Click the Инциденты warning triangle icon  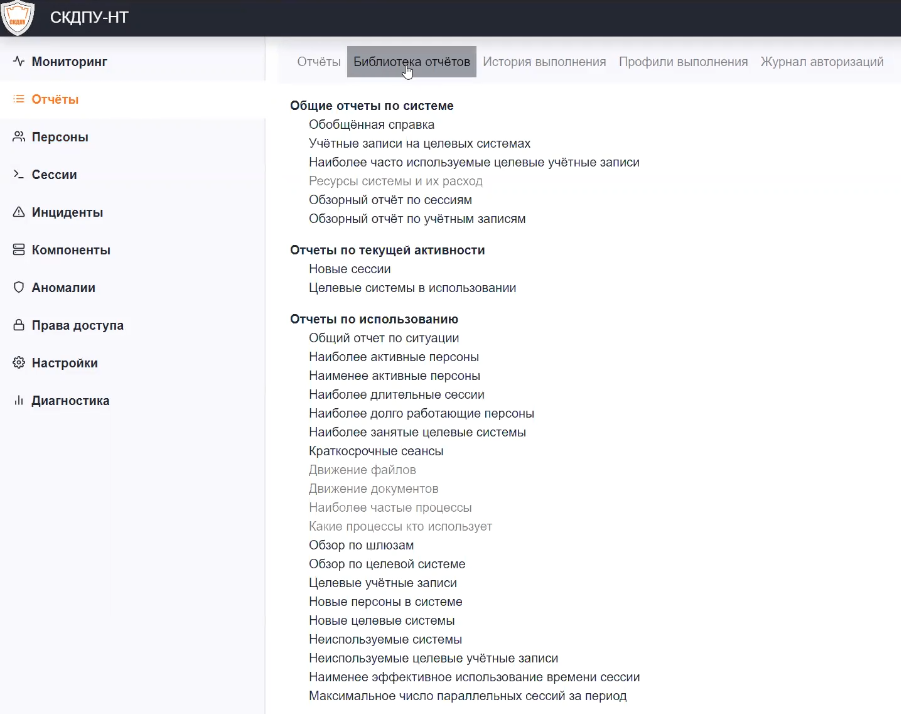click(18, 212)
